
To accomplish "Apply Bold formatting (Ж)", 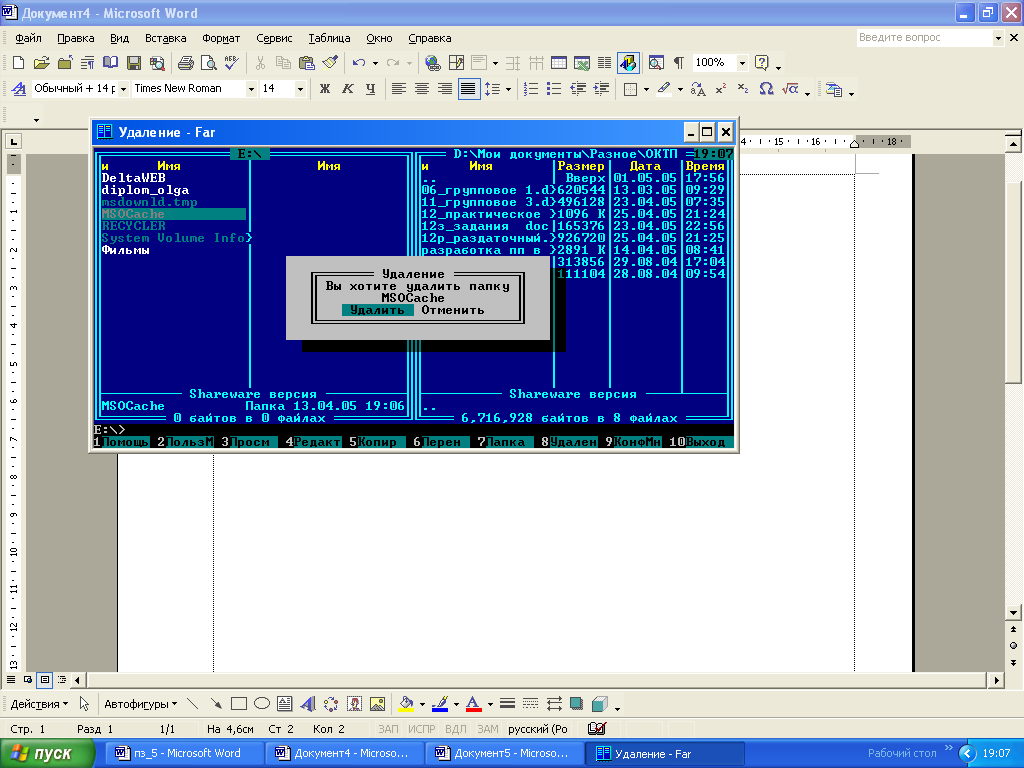I will (325, 89).
